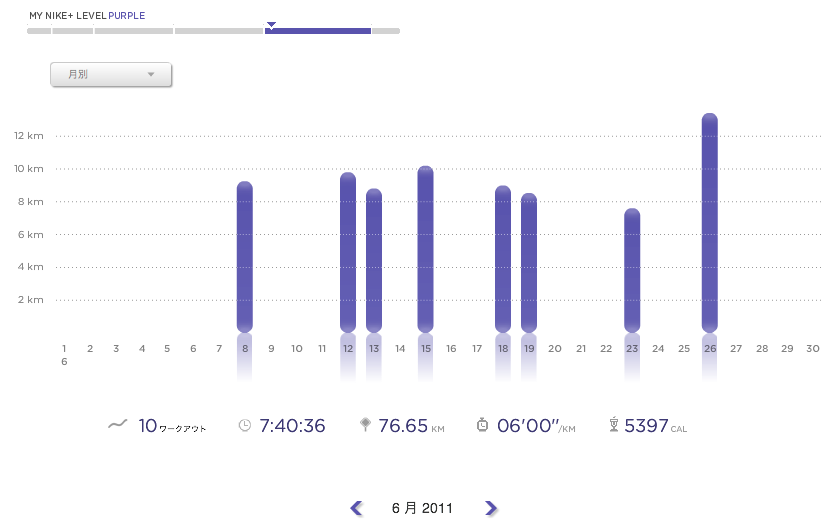Click the clock icon beside total time
Screen dimensions: 836x528
point(245,426)
